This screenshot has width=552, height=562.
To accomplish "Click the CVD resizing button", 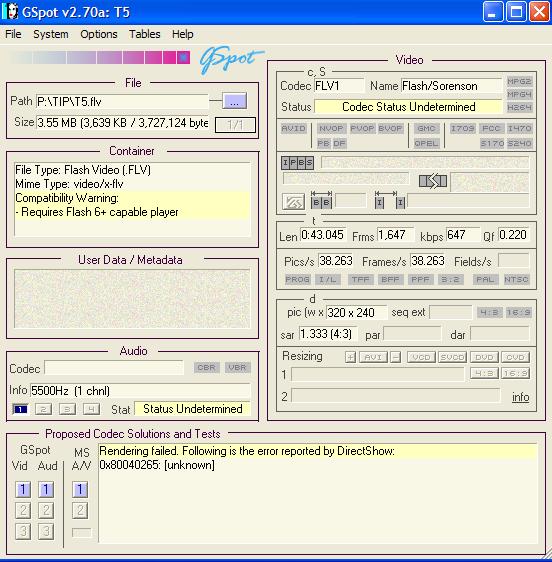I will click(x=515, y=357).
